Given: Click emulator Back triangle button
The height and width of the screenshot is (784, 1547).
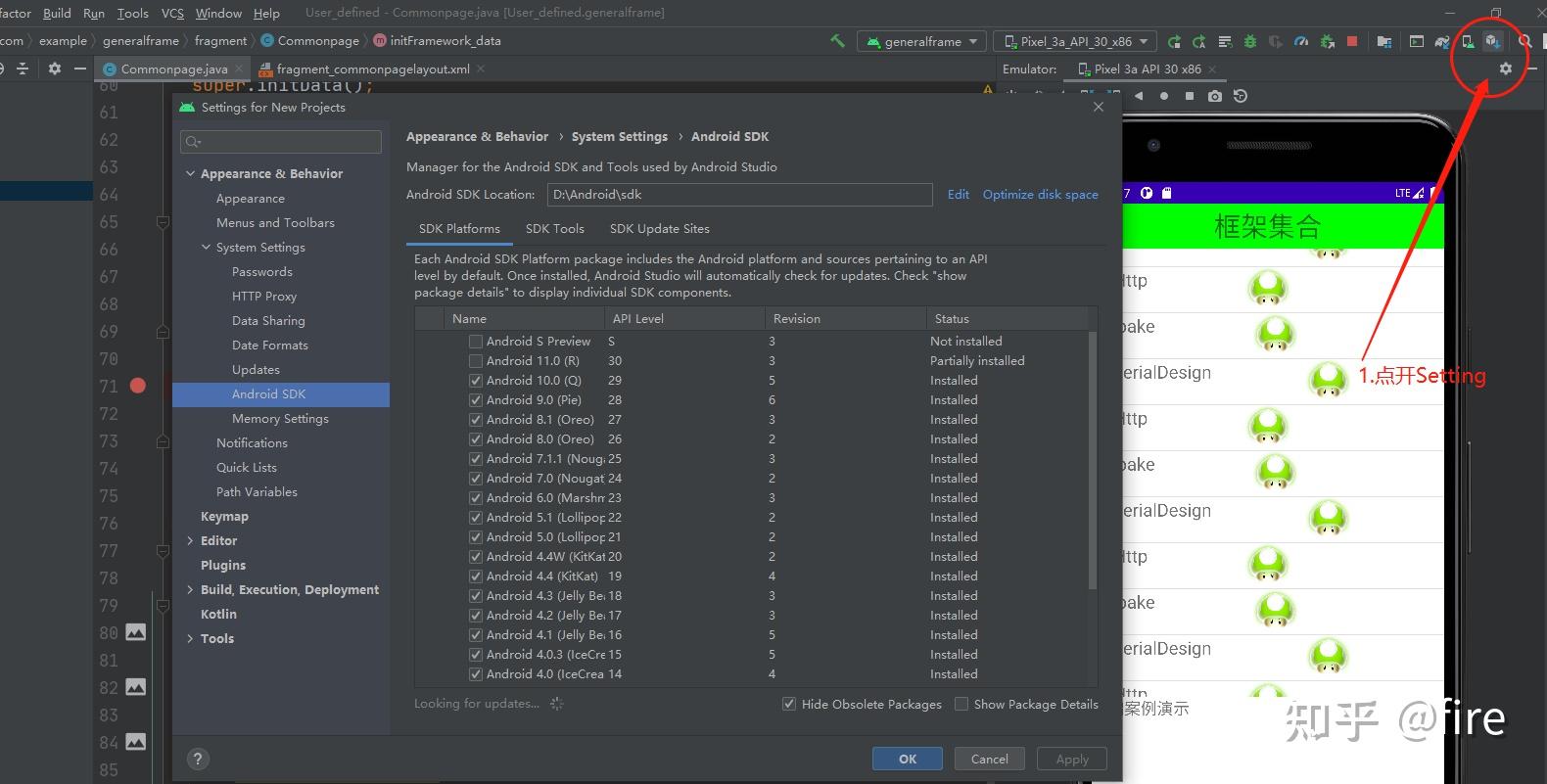Looking at the screenshot, I should pyautogui.click(x=1139, y=96).
